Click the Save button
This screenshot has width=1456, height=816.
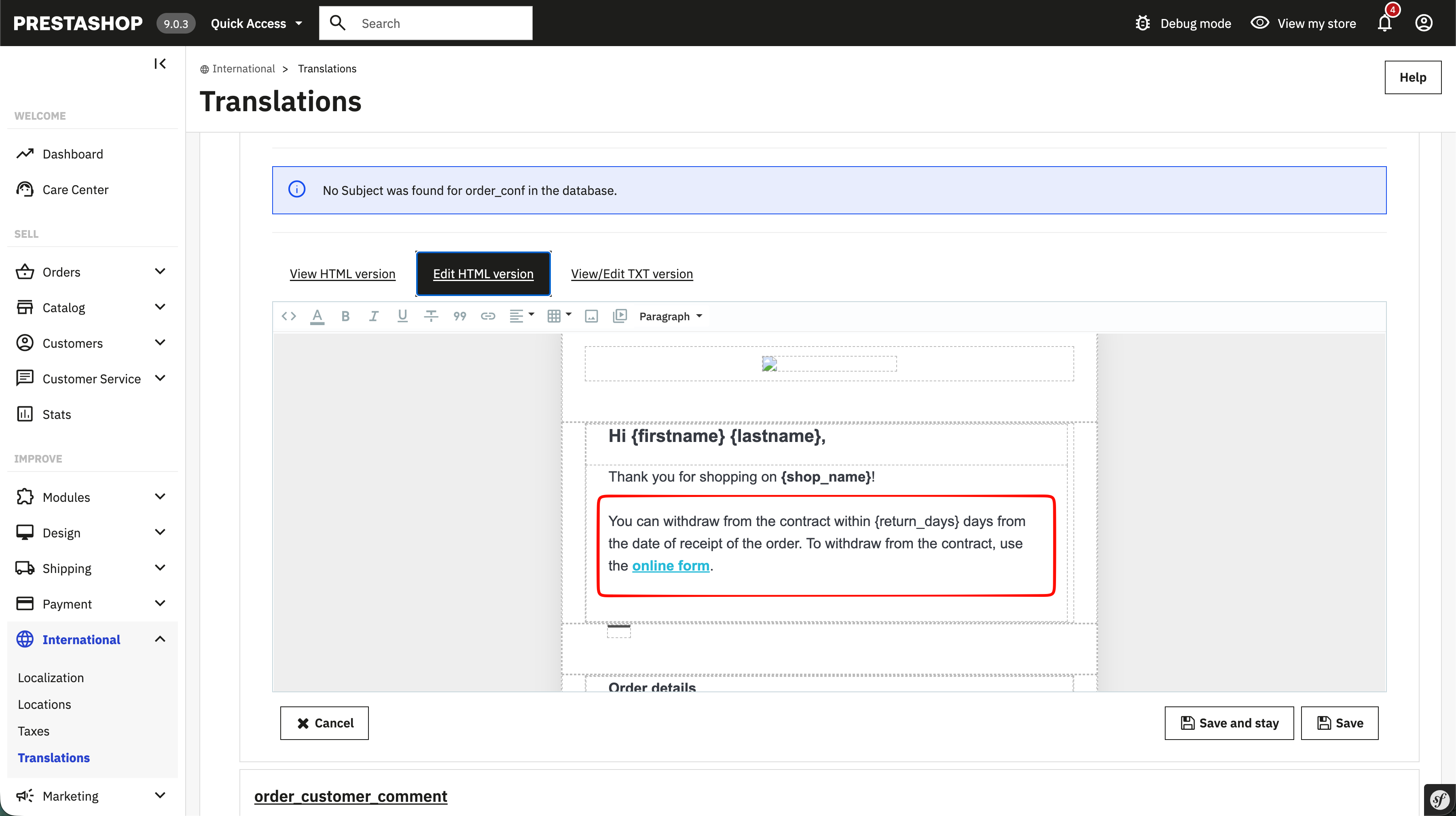(1340, 723)
